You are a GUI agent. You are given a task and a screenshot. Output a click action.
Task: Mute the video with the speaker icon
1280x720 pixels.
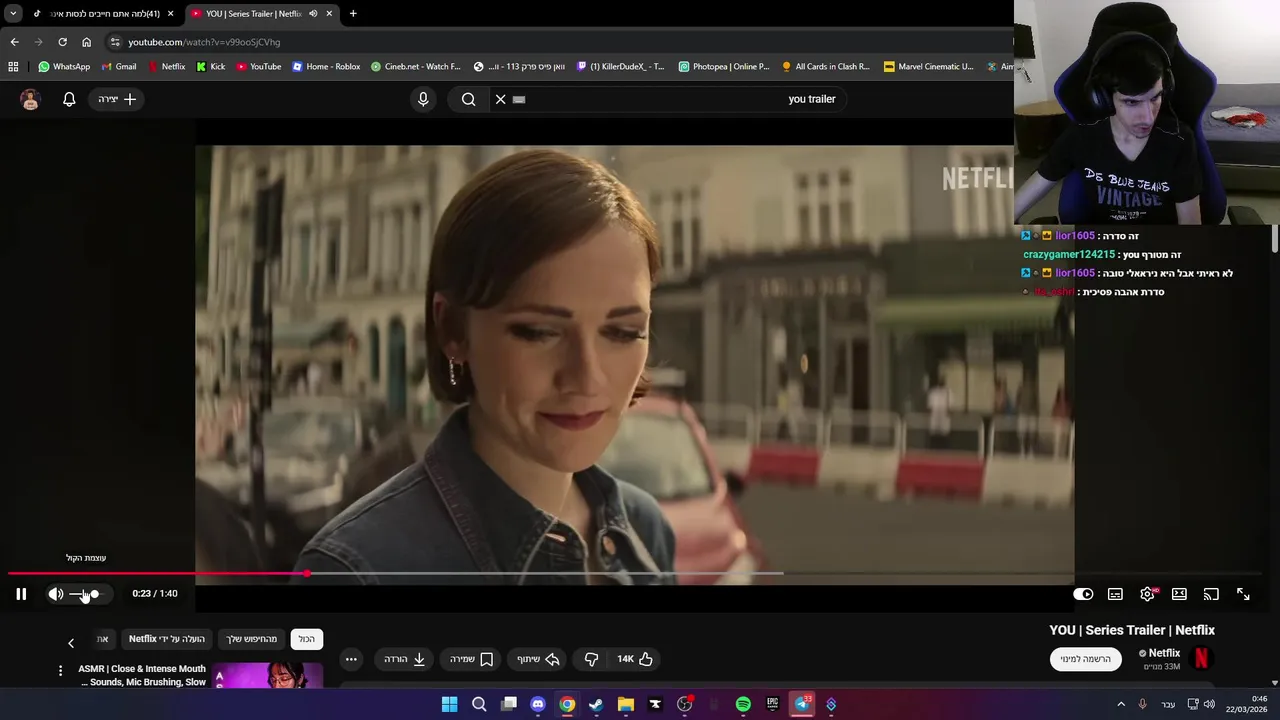tap(56, 594)
